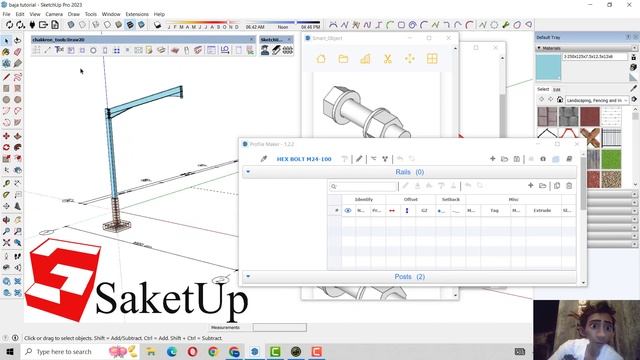The image size is (640, 360).
Task: Click the material name input field
Action: tap(595, 57)
